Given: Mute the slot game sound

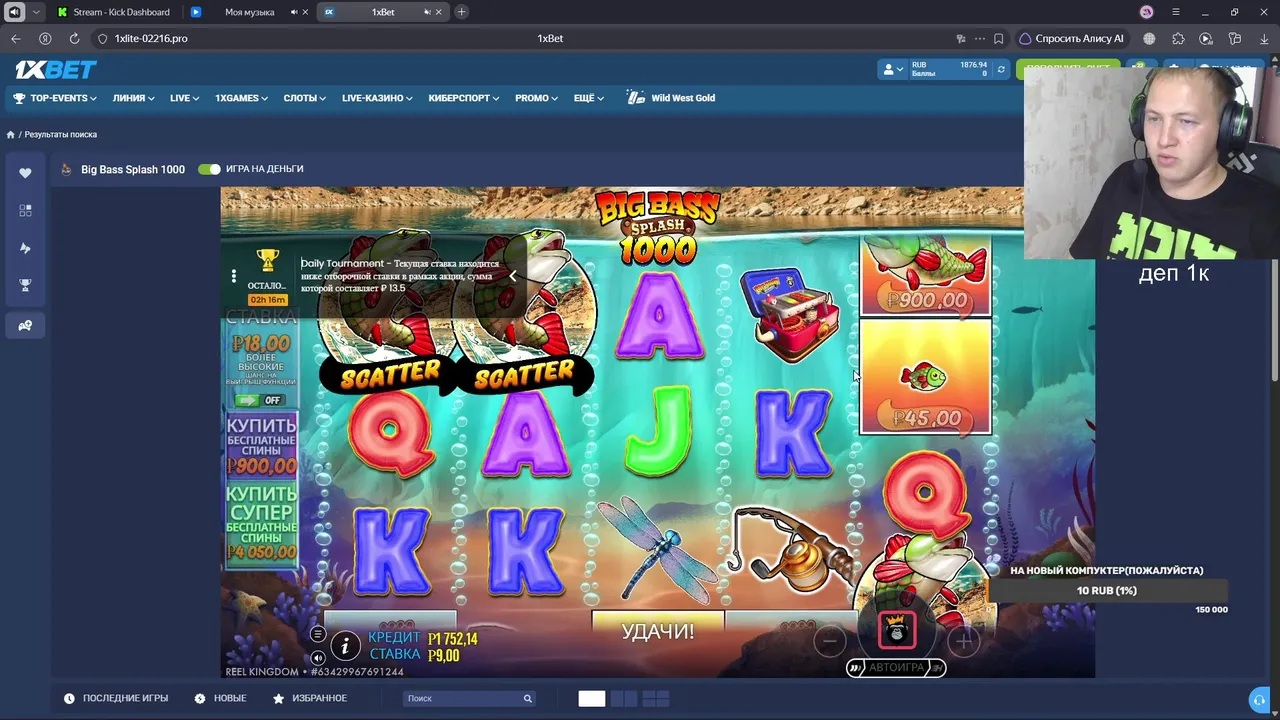Looking at the screenshot, I should click(318, 657).
